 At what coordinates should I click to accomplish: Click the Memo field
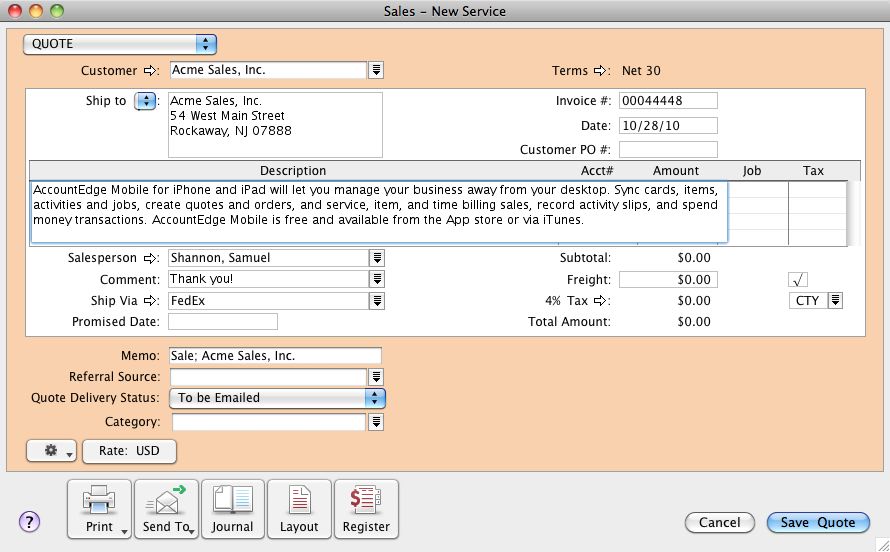coord(275,356)
